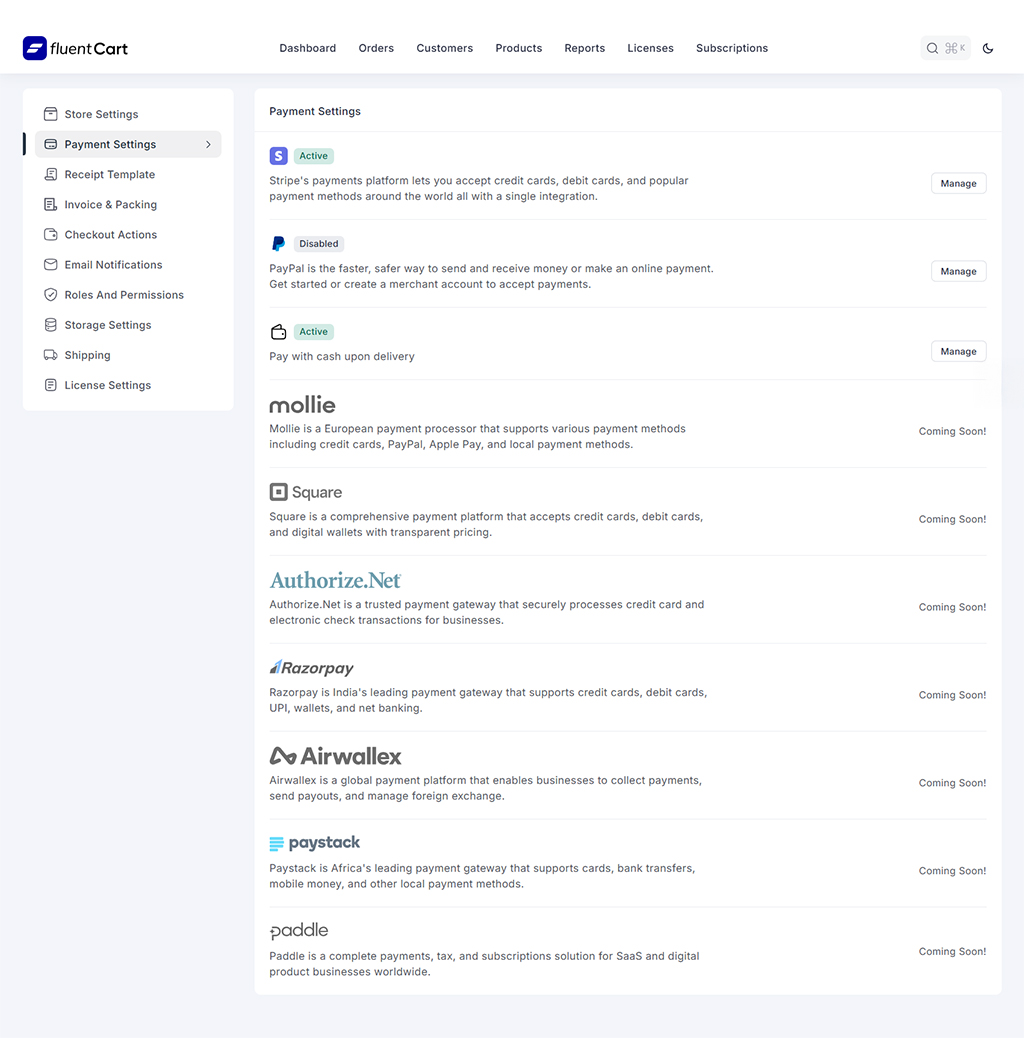Click Manage button for PayPal
This screenshot has height=1038, width=1024.
click(958, 271)
